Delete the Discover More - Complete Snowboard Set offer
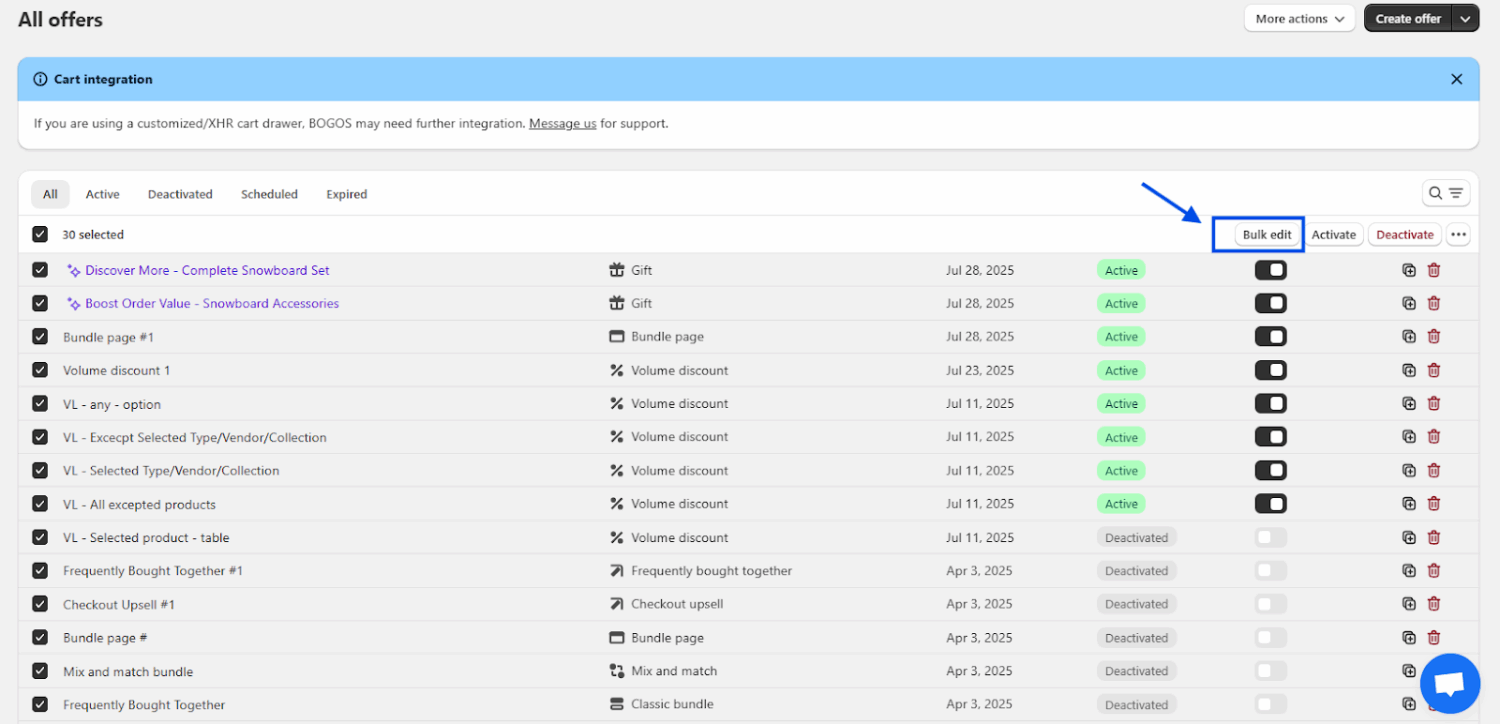Image resolution: width=1500 pixels, height=724 pixels. coord(1434,270)
